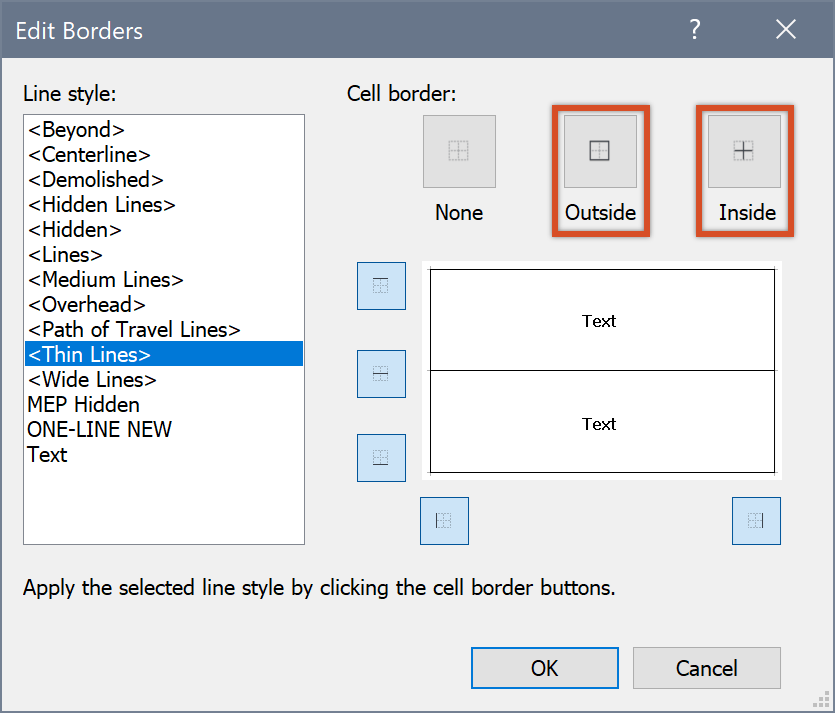Pick the <Hidden Lines> line style

pyautogui.click(x=101, y=204)
